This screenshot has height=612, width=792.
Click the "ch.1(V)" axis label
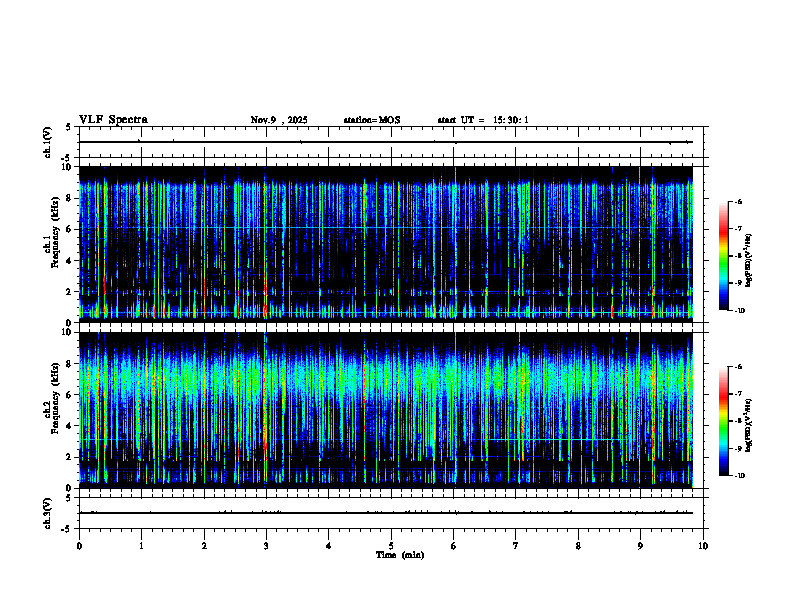pyautogui.click(x=47, y=142)
